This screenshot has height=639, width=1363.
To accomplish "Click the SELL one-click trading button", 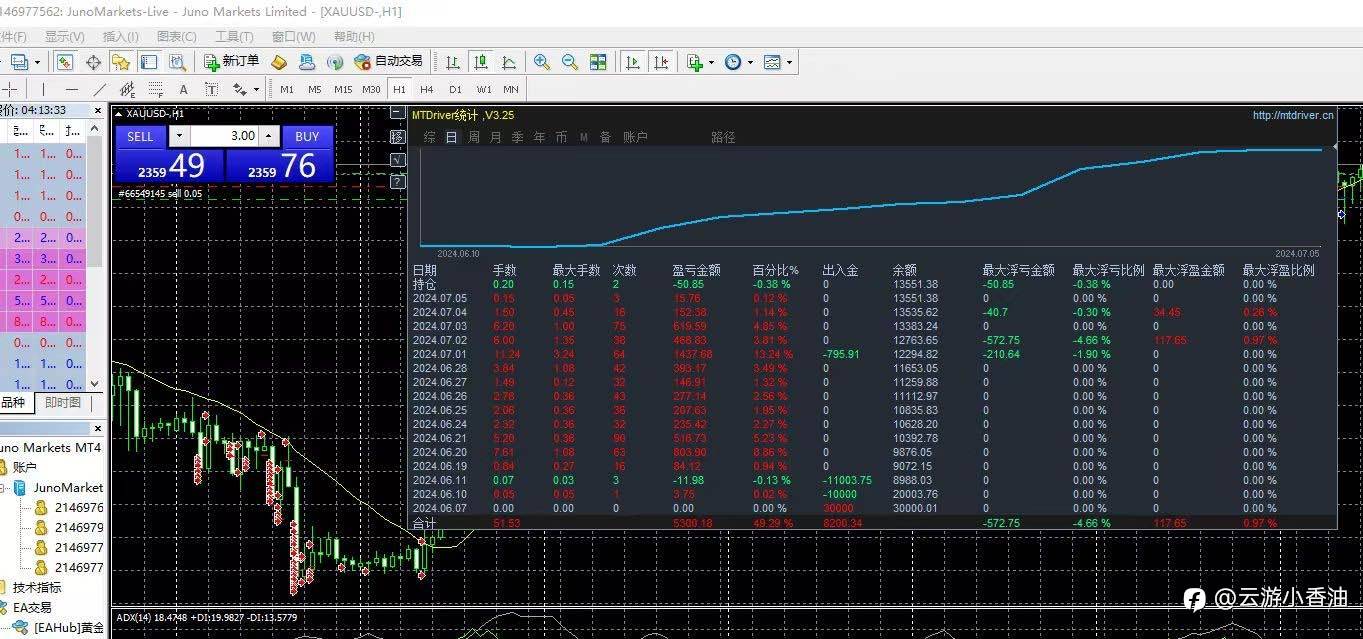I will 141,136.
